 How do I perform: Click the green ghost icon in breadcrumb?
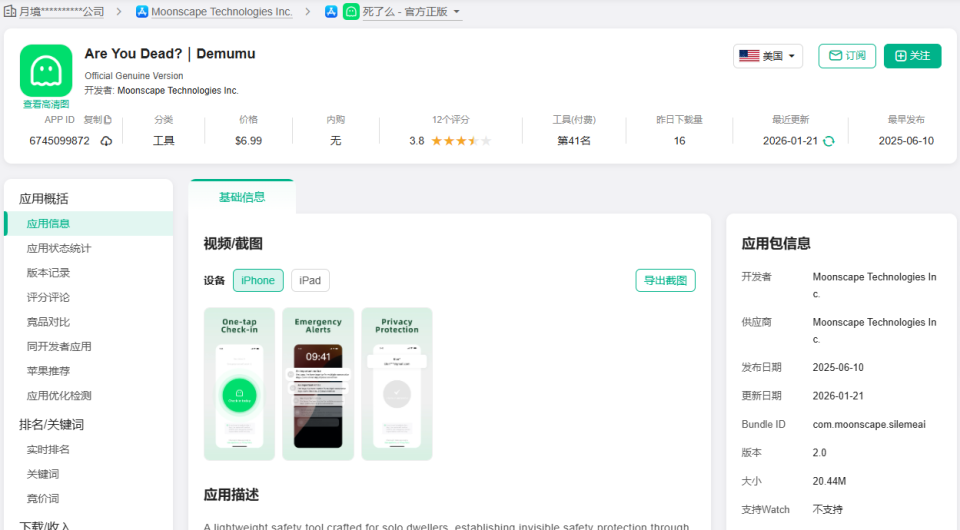coord(351,12)
